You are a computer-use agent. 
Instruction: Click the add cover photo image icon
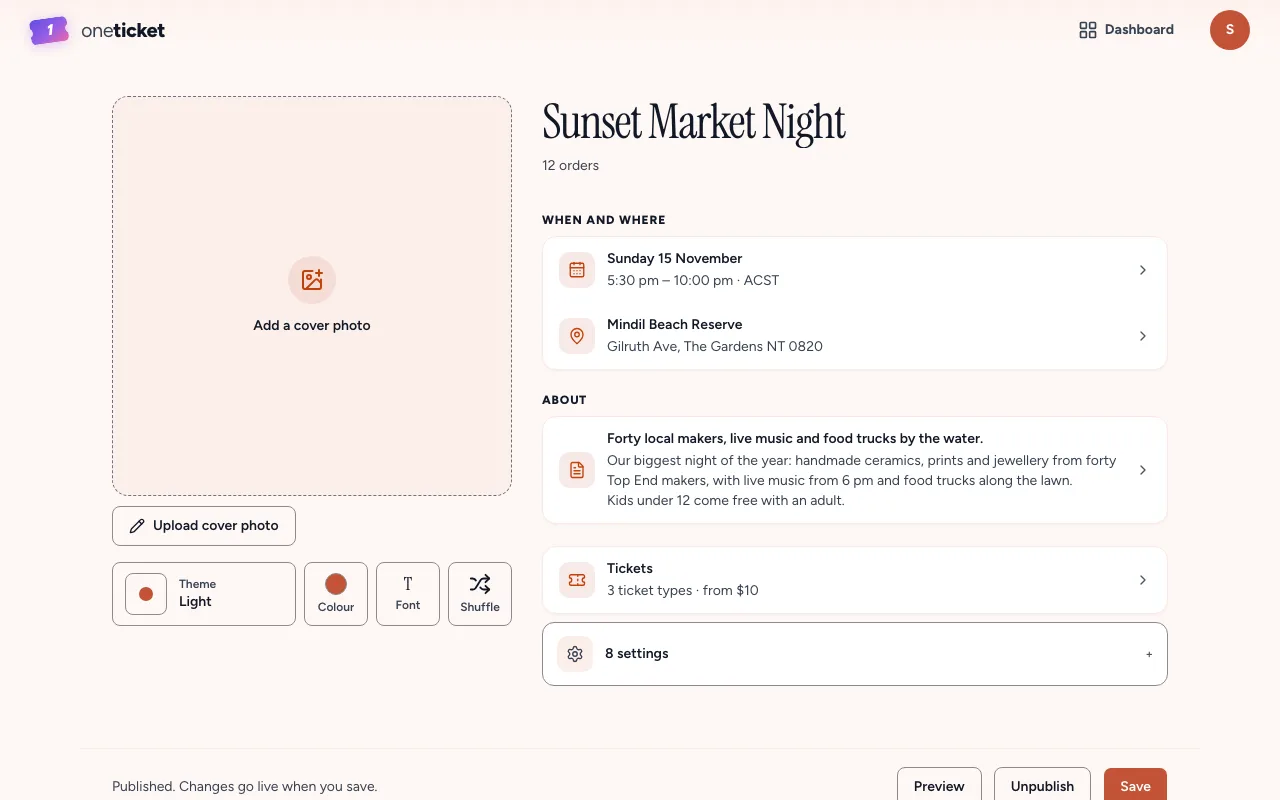(x=312, y=280)
